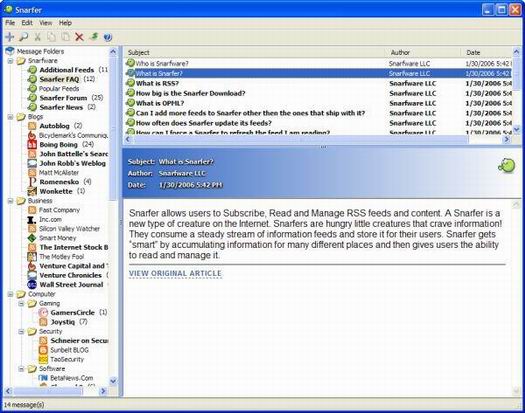Click the Bicyclemark's Communique flame icon
Viewport: 525px width, 413px height.
(x=32, y=135)
